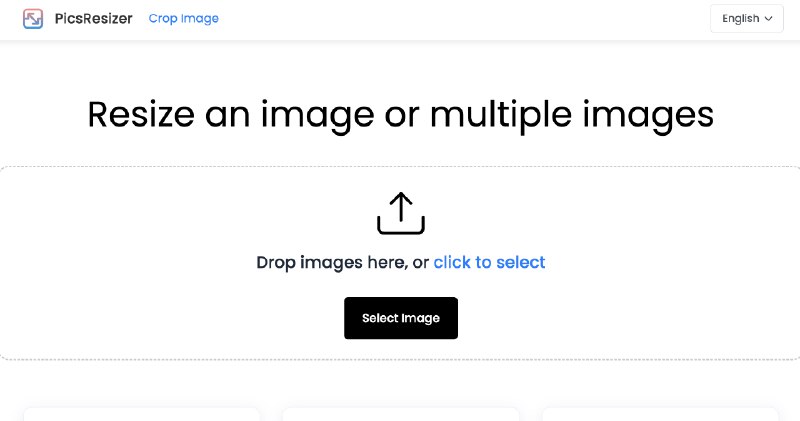Click the "Resize an image or multiple images" heading
The image size is (800, 421).
pyautogui.click(x=401, y=115)
